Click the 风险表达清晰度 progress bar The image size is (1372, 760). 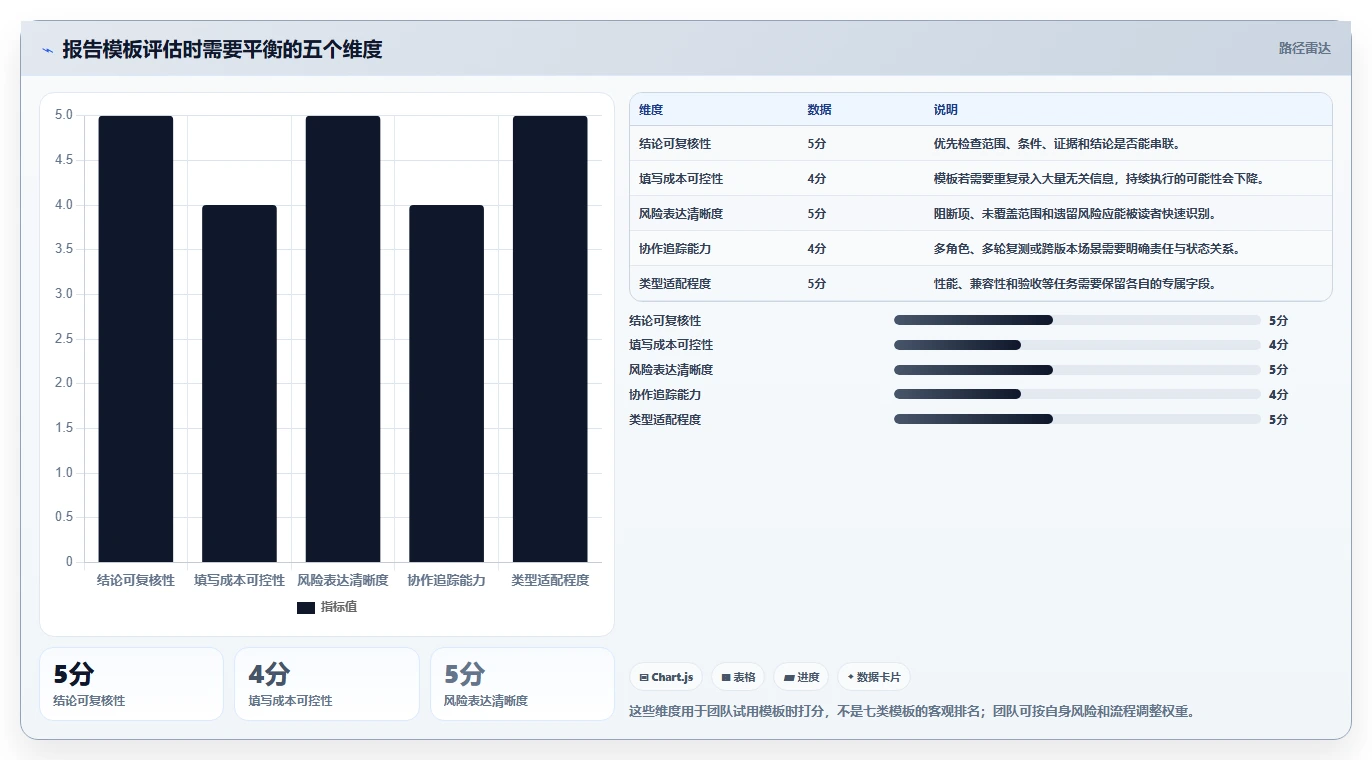pos(1077,370)
